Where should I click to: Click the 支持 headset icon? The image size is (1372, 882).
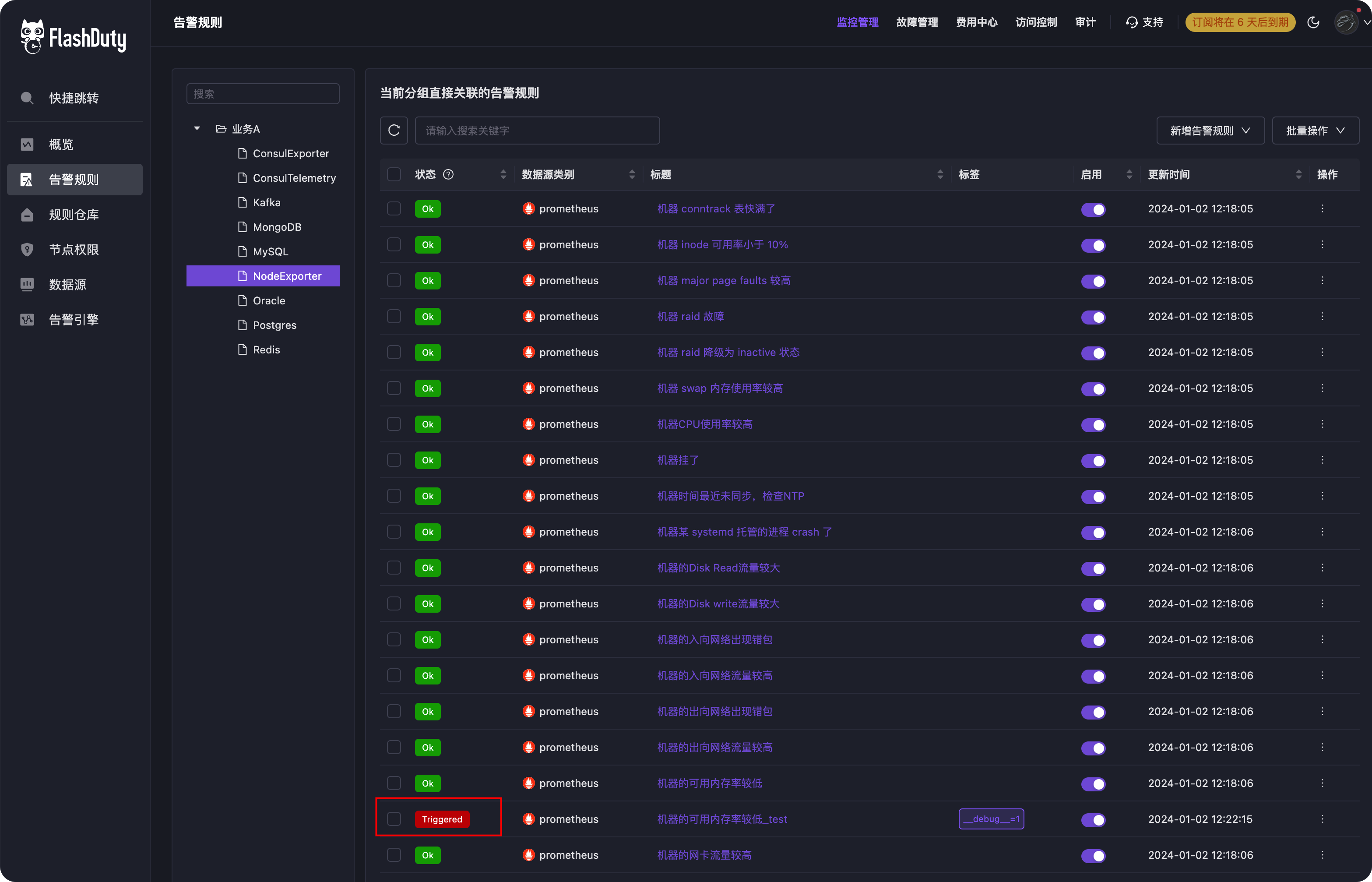coord(1132,22)
